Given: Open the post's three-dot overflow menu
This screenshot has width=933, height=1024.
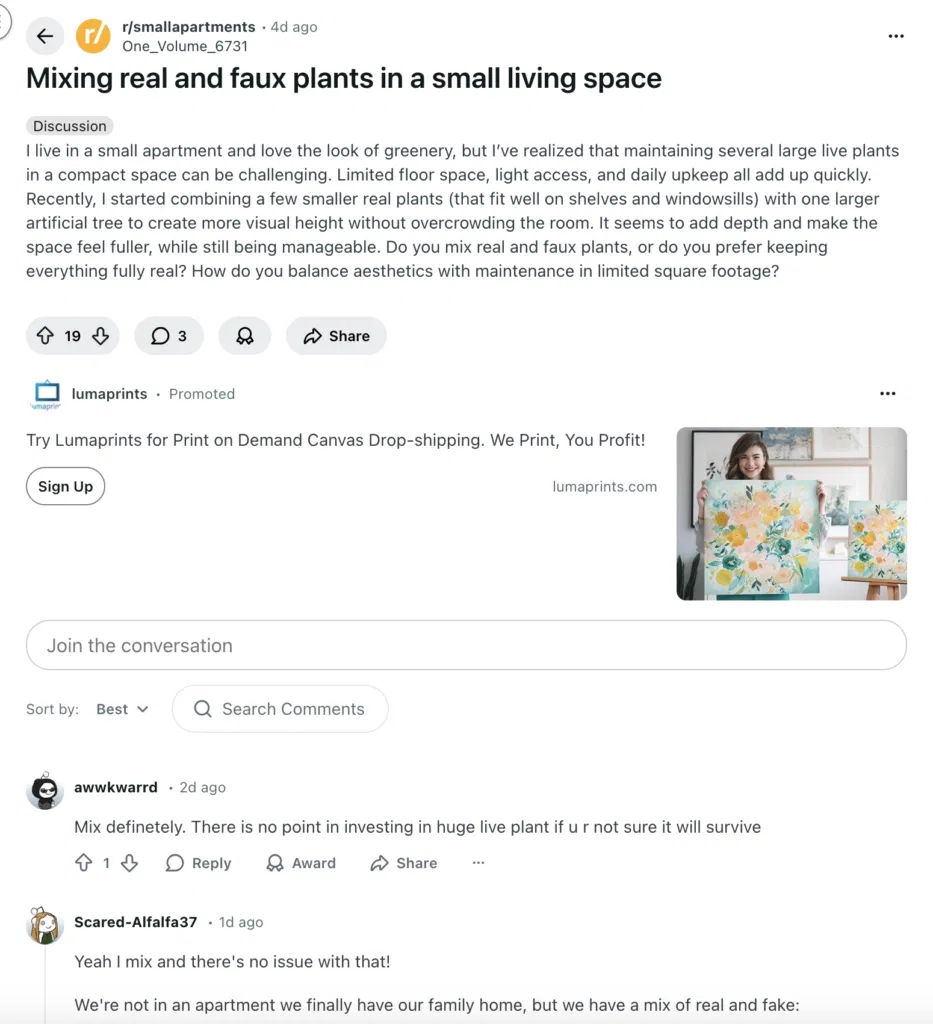Looking at the screenshot, I should [896, 36].
